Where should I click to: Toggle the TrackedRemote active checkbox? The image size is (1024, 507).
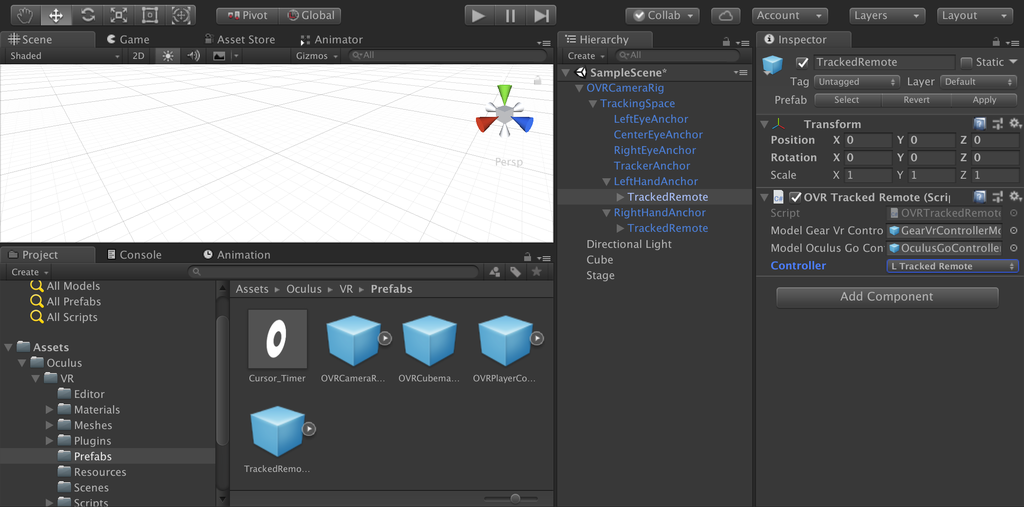(803, 63)
